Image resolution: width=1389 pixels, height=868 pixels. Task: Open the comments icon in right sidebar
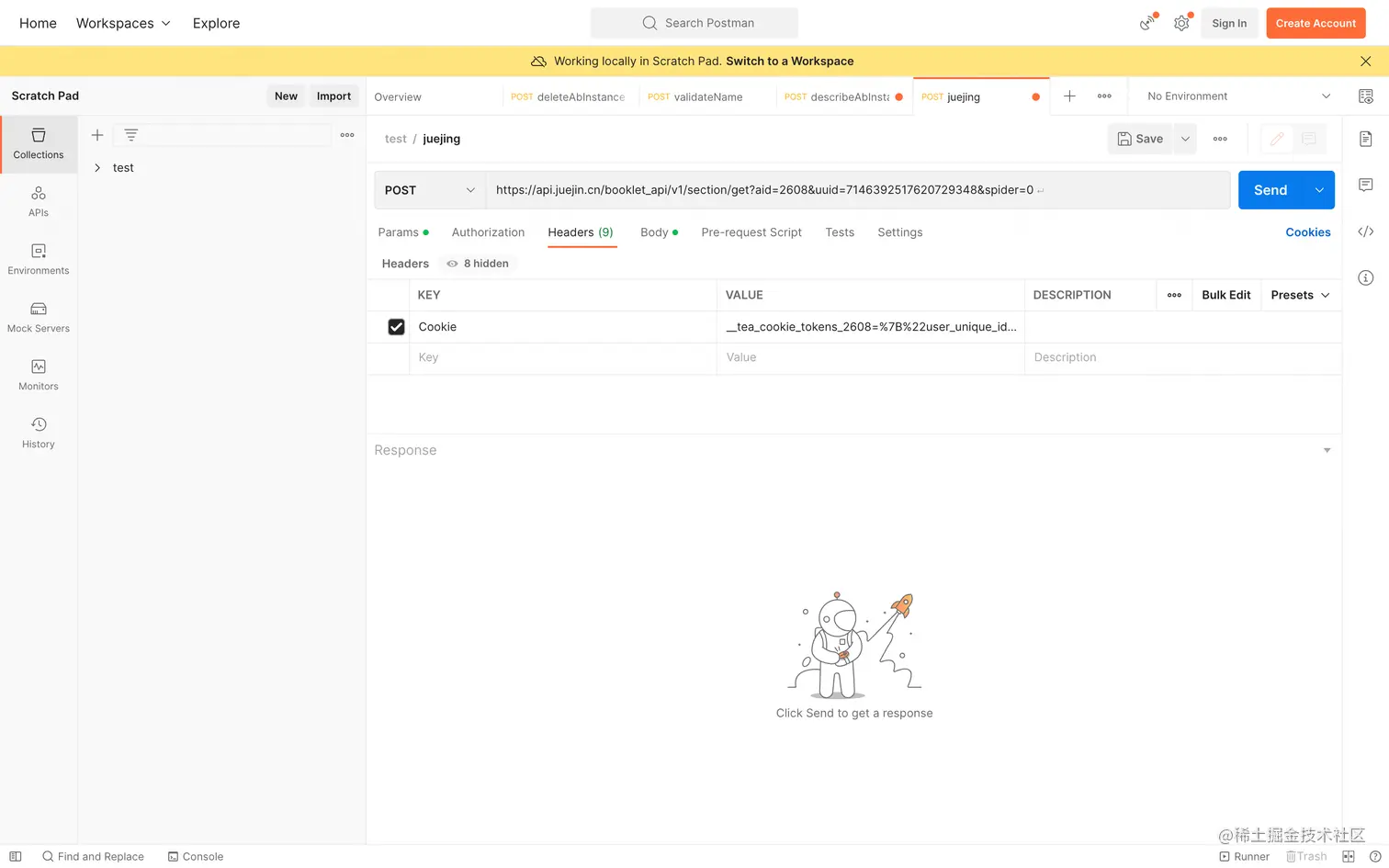pyautogui.click(x=1366, y=185)
